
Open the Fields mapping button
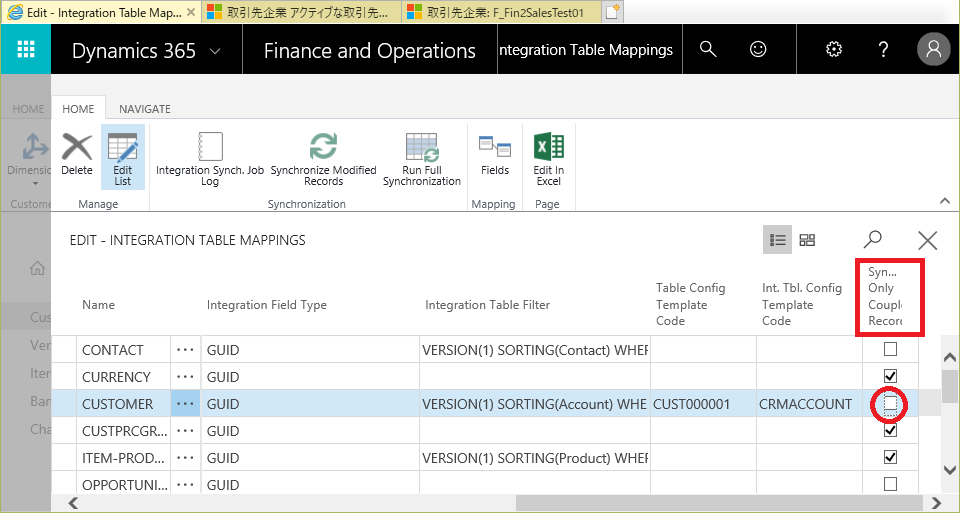click(x=495, y=155)
